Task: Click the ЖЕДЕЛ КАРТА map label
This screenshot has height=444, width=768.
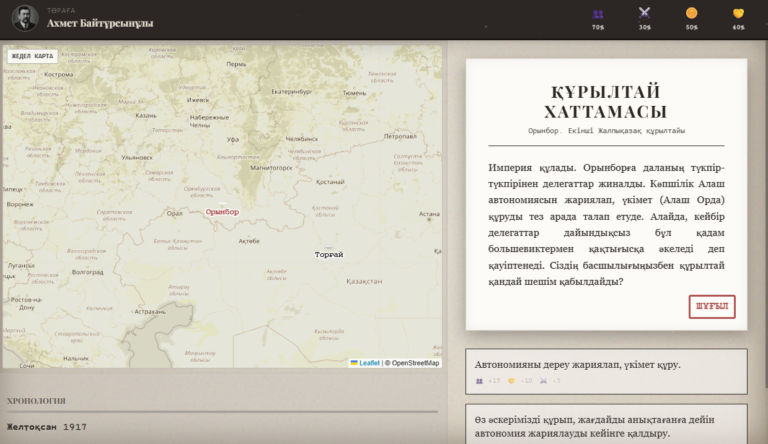Action: [32, 56]
